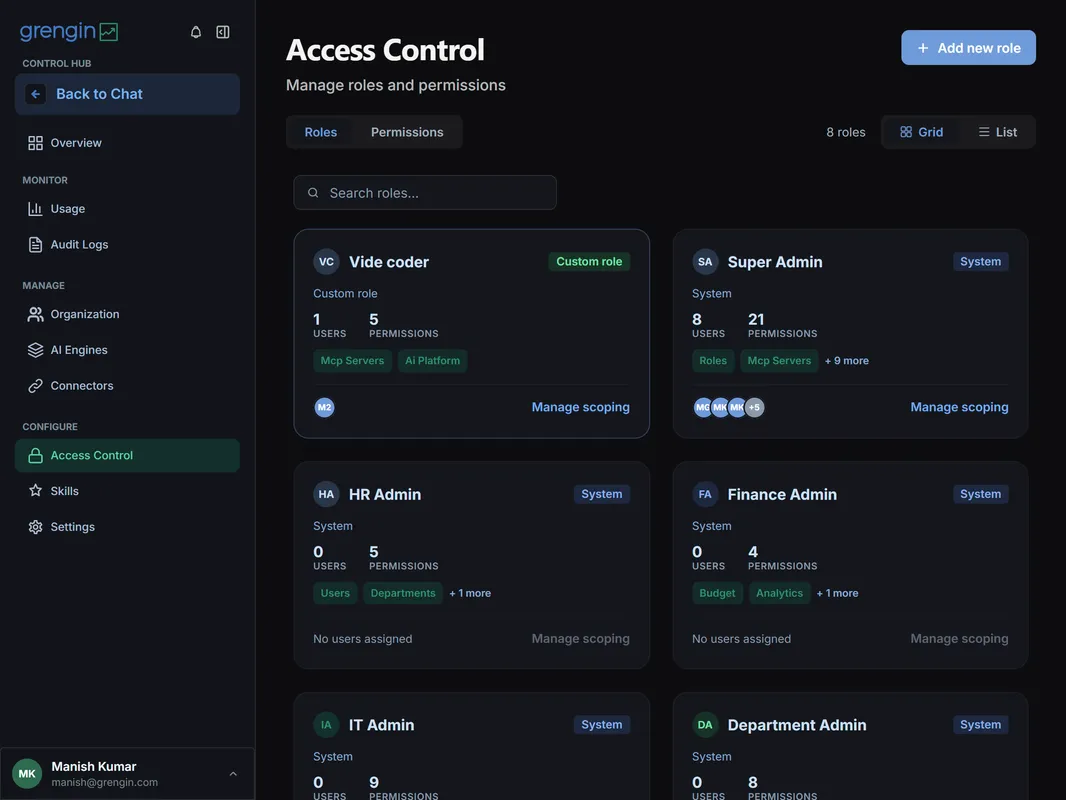Open Usage in the sidebar

[x=127, y=209]
